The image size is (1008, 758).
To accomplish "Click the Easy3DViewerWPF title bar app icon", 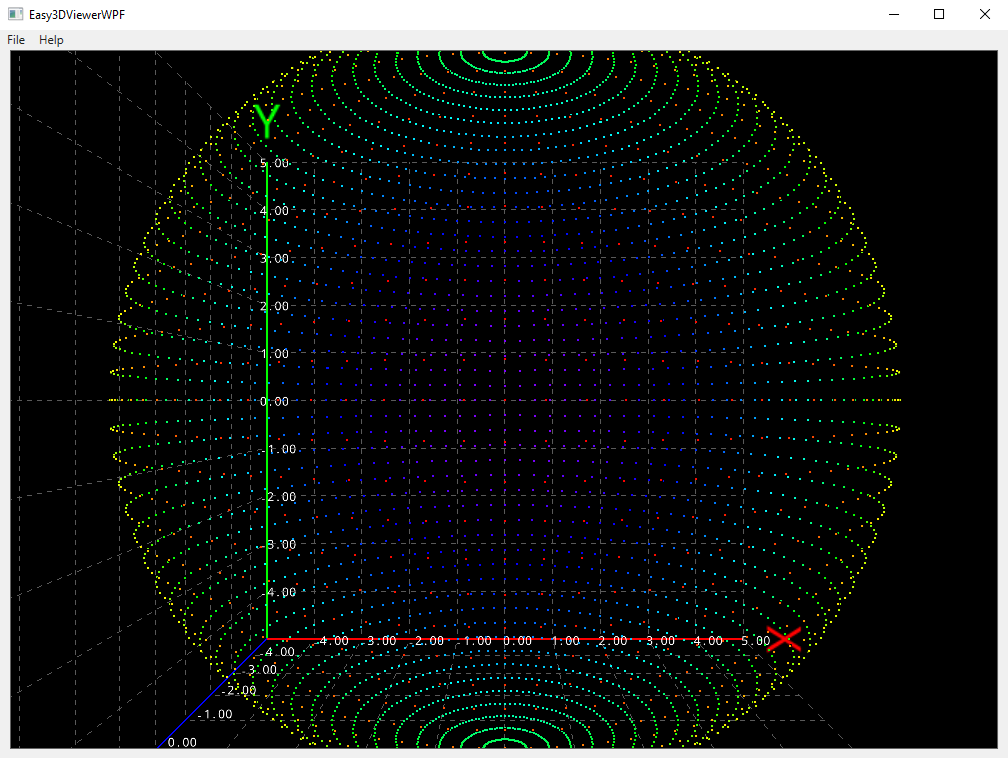I will [14, 14].
